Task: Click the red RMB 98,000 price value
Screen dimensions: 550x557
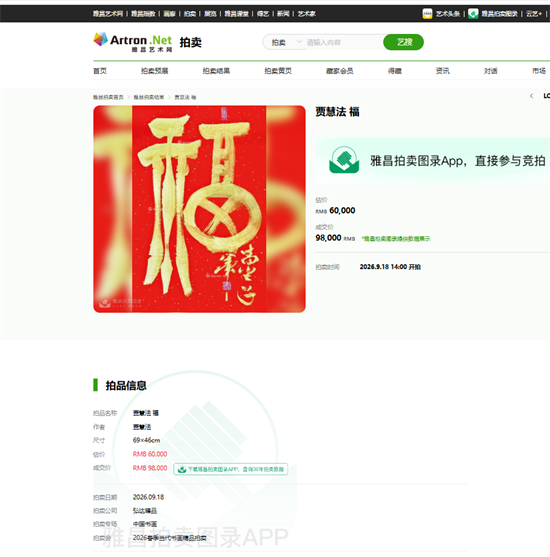Action: pos(150,468)
